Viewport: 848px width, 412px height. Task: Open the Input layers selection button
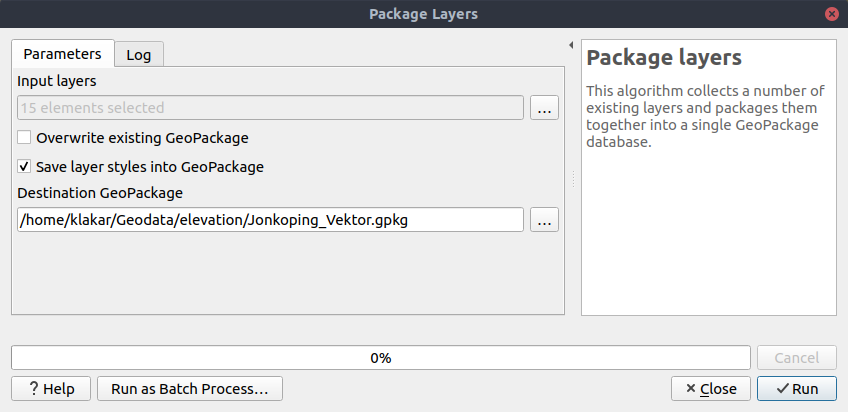[544, 108]
